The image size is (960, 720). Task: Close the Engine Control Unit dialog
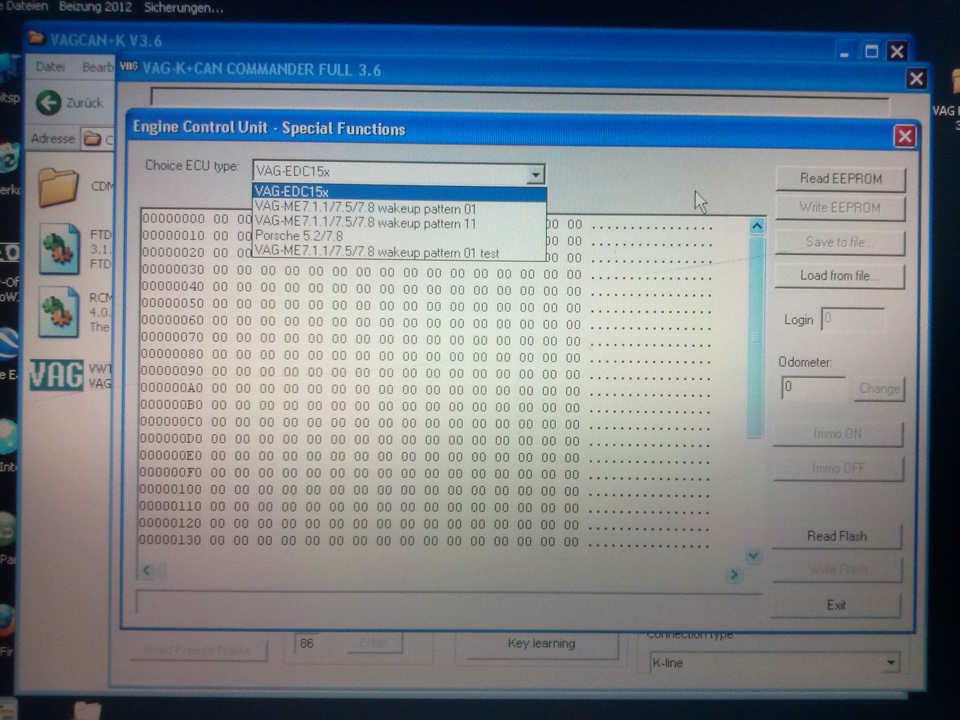pos(905,136)
